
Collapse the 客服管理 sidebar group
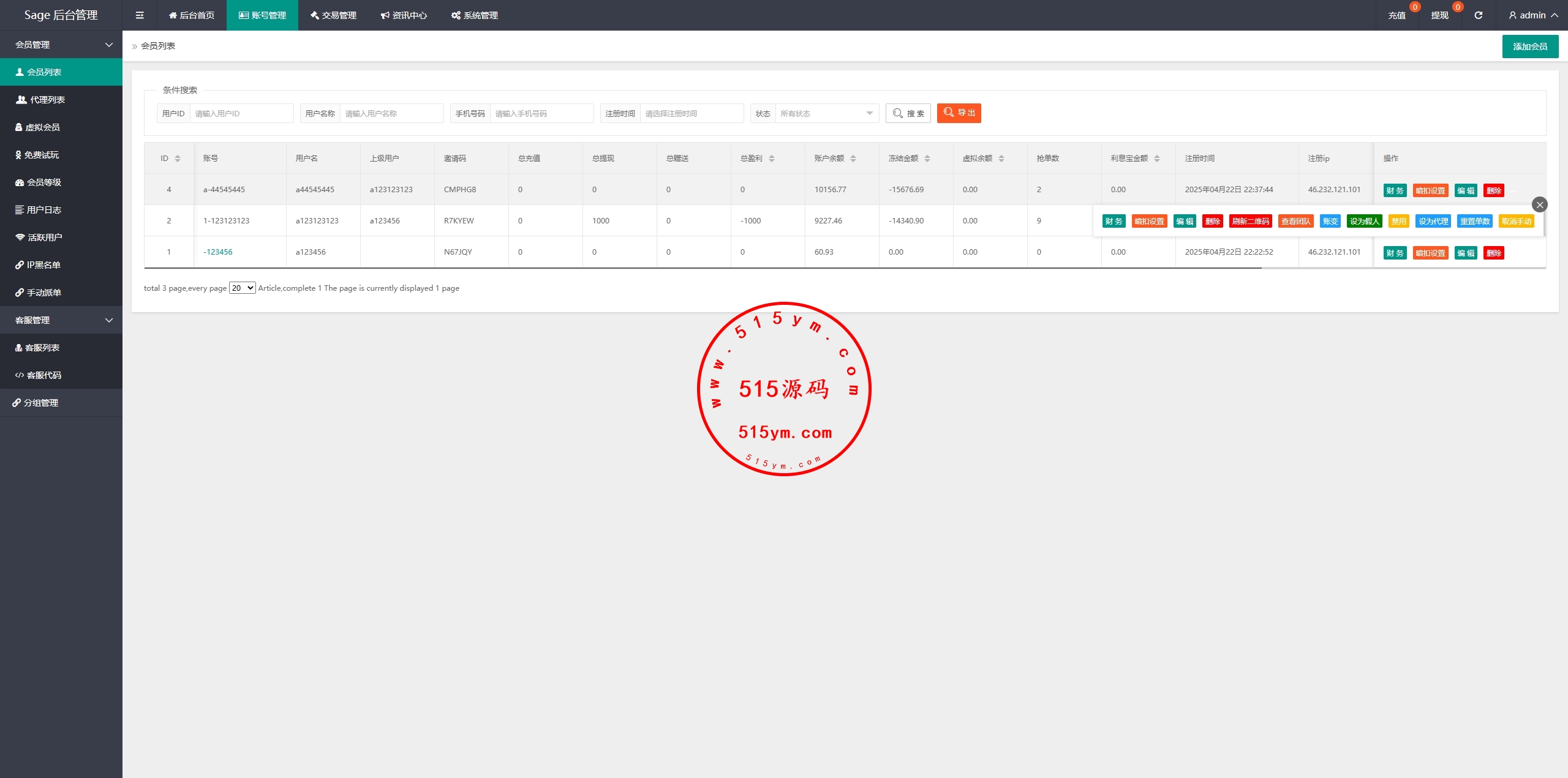point(61,320)
